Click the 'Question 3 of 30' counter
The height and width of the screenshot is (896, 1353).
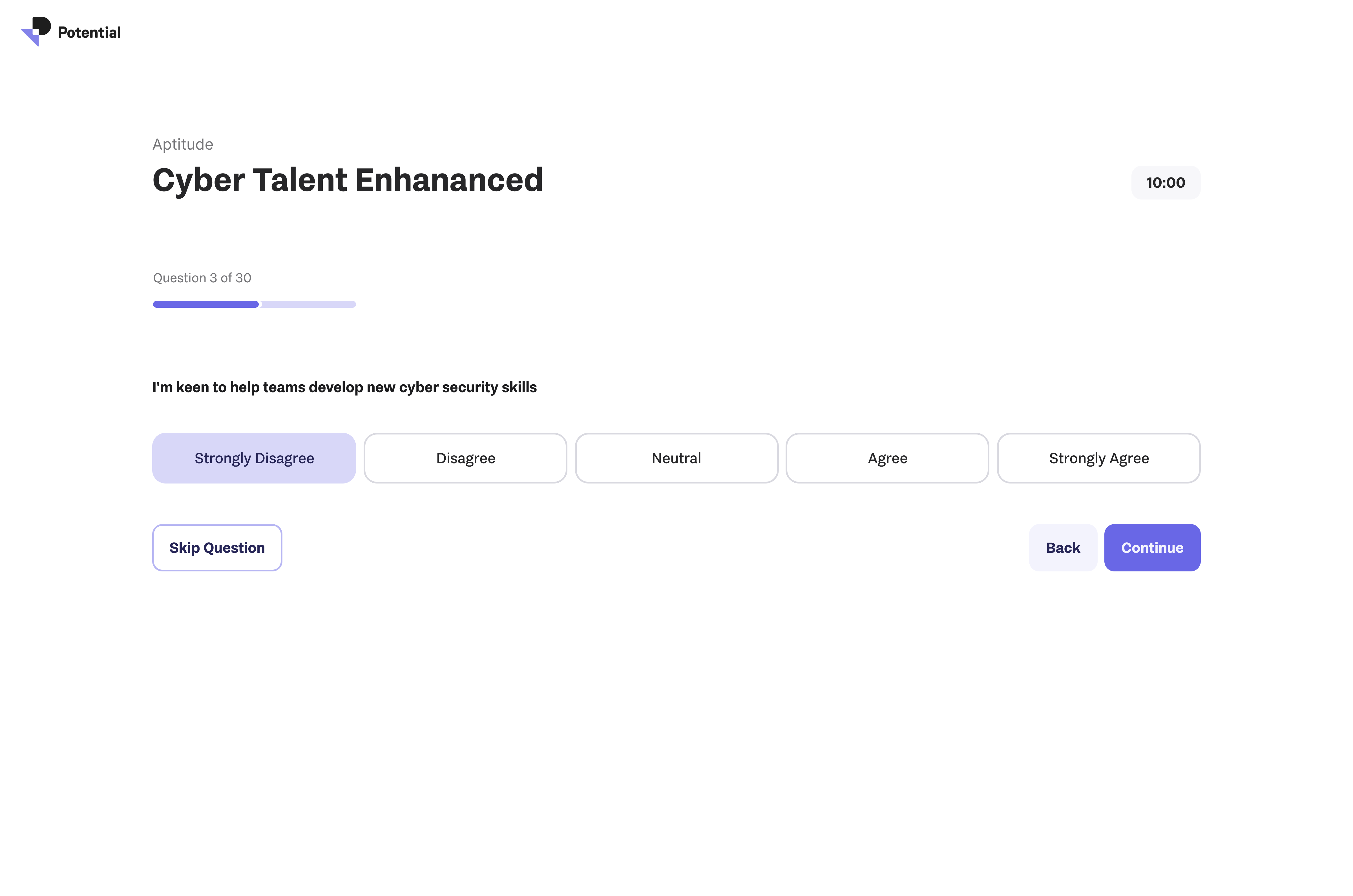tap(202, 278)
